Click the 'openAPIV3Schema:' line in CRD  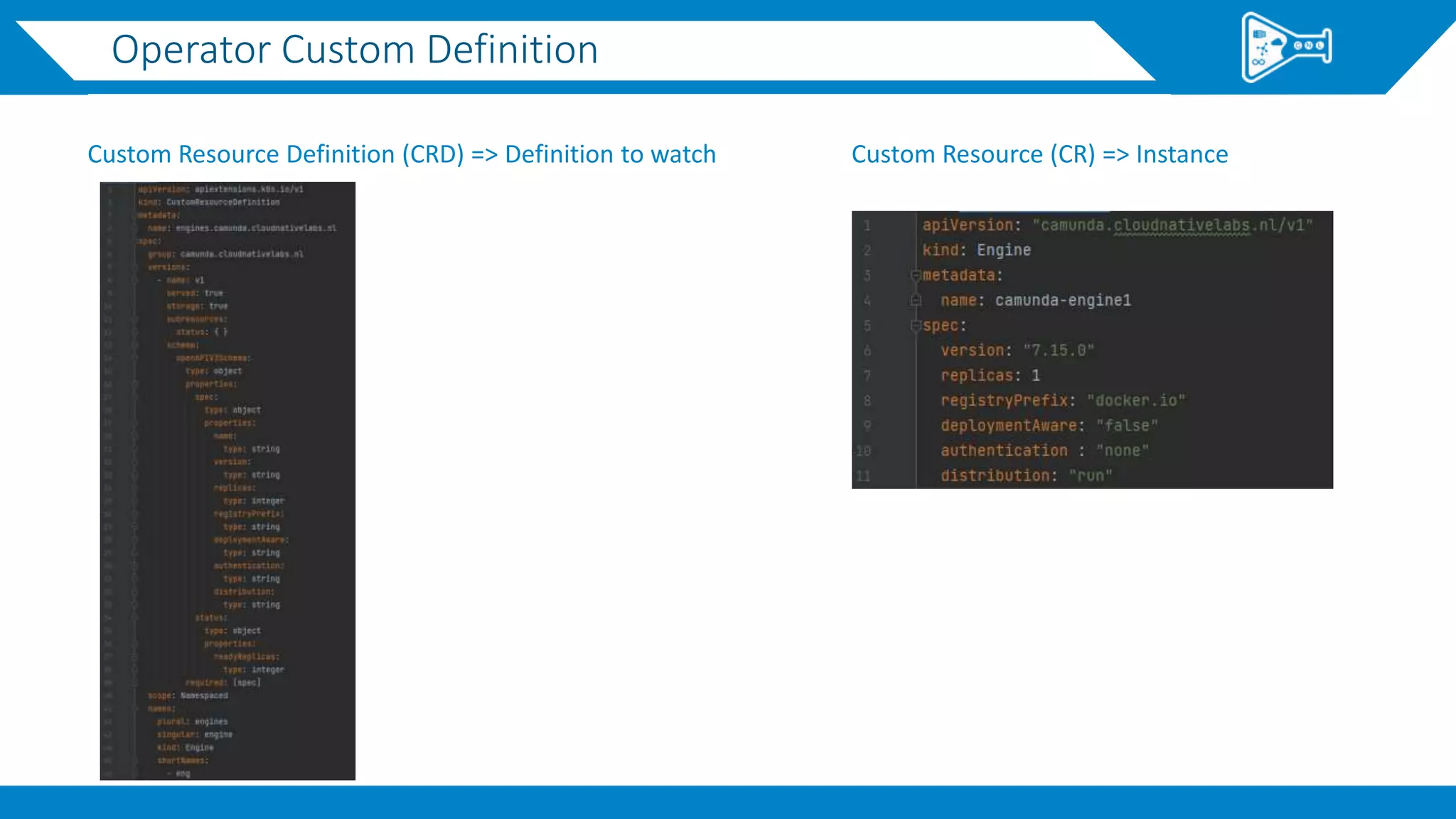coord(213,358)
